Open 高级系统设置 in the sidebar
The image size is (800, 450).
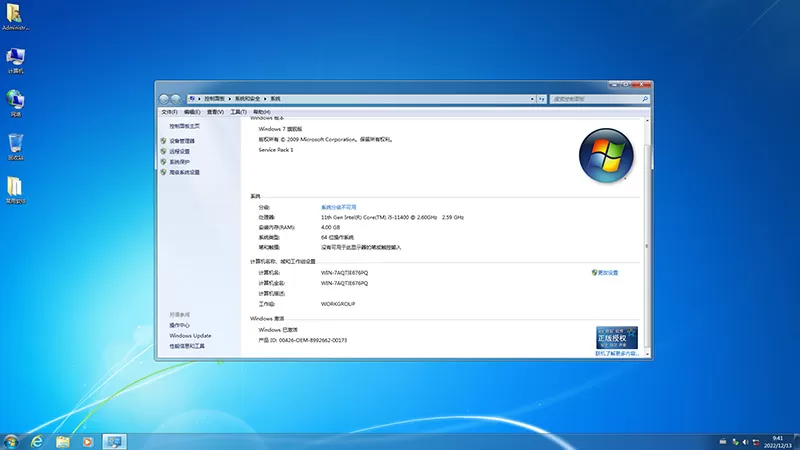184,172
